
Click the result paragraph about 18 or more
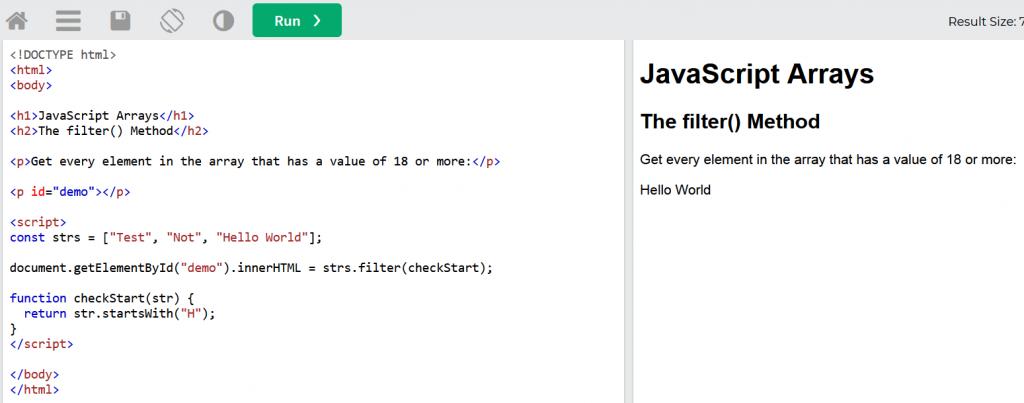828,160
